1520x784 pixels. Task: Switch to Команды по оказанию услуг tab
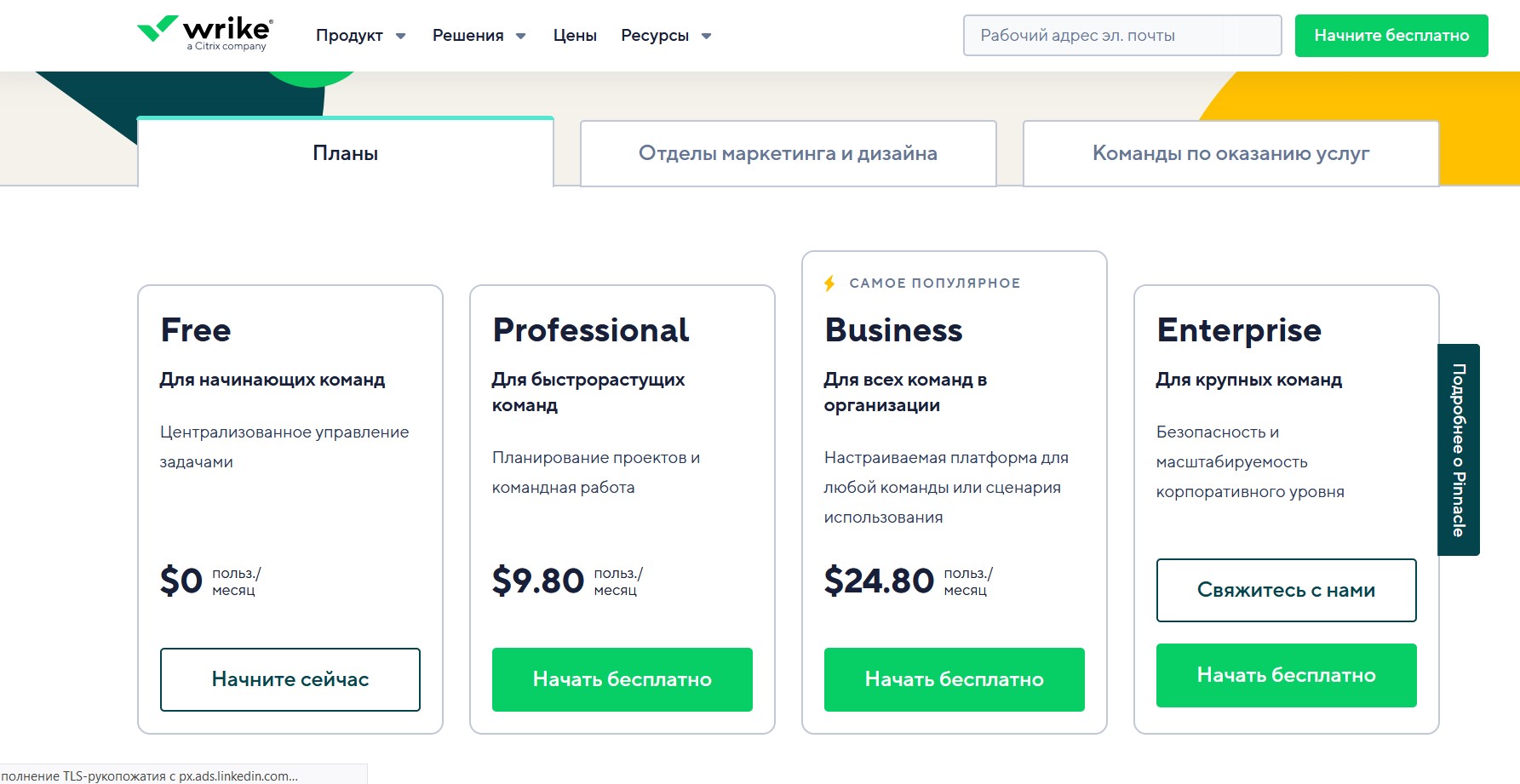pyautogui.click(x=1230, y=153)
